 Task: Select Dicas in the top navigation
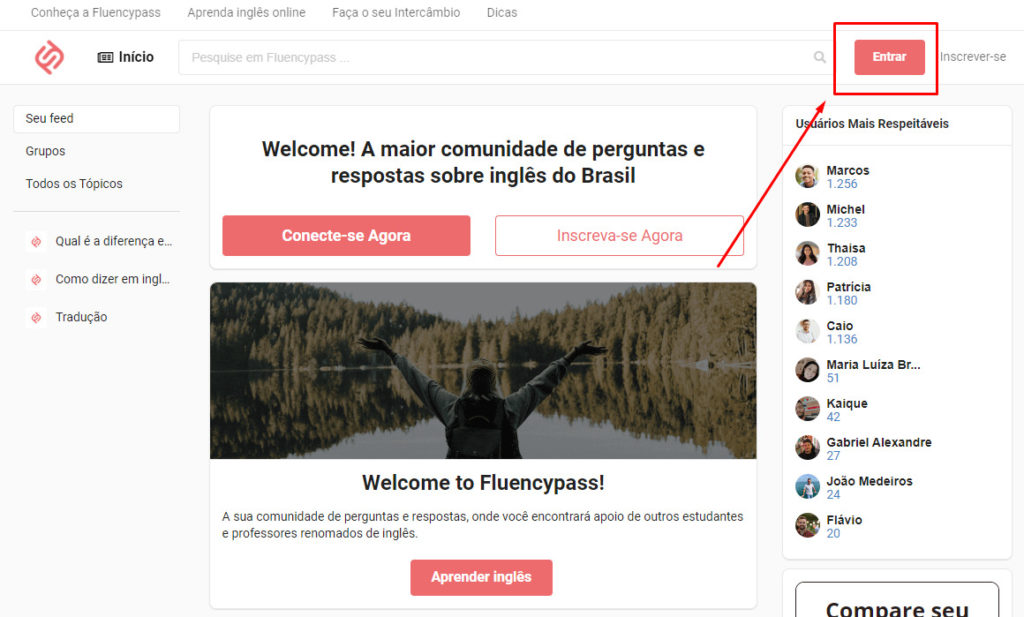tap(502, 12)
